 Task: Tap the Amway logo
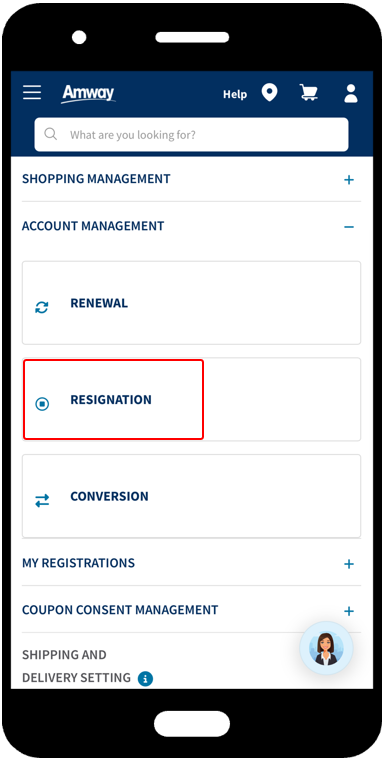click(x=88, y=93)
